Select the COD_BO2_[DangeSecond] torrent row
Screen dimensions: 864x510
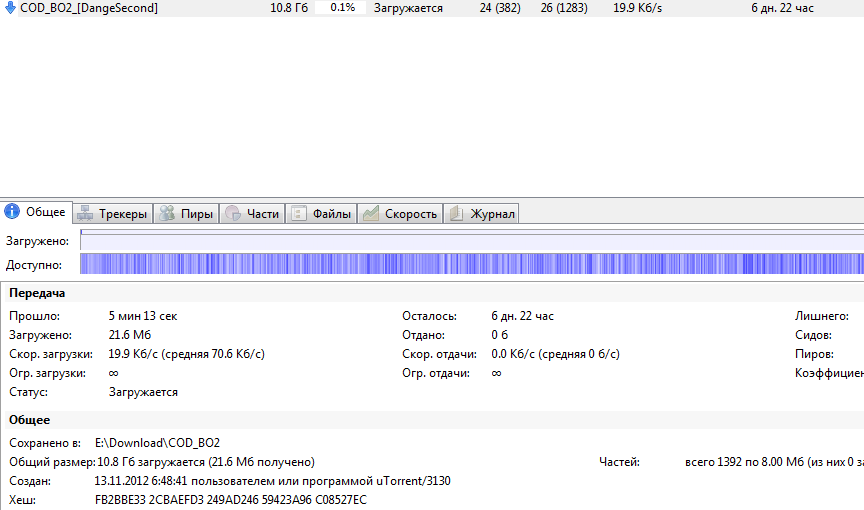coord(432,8)
